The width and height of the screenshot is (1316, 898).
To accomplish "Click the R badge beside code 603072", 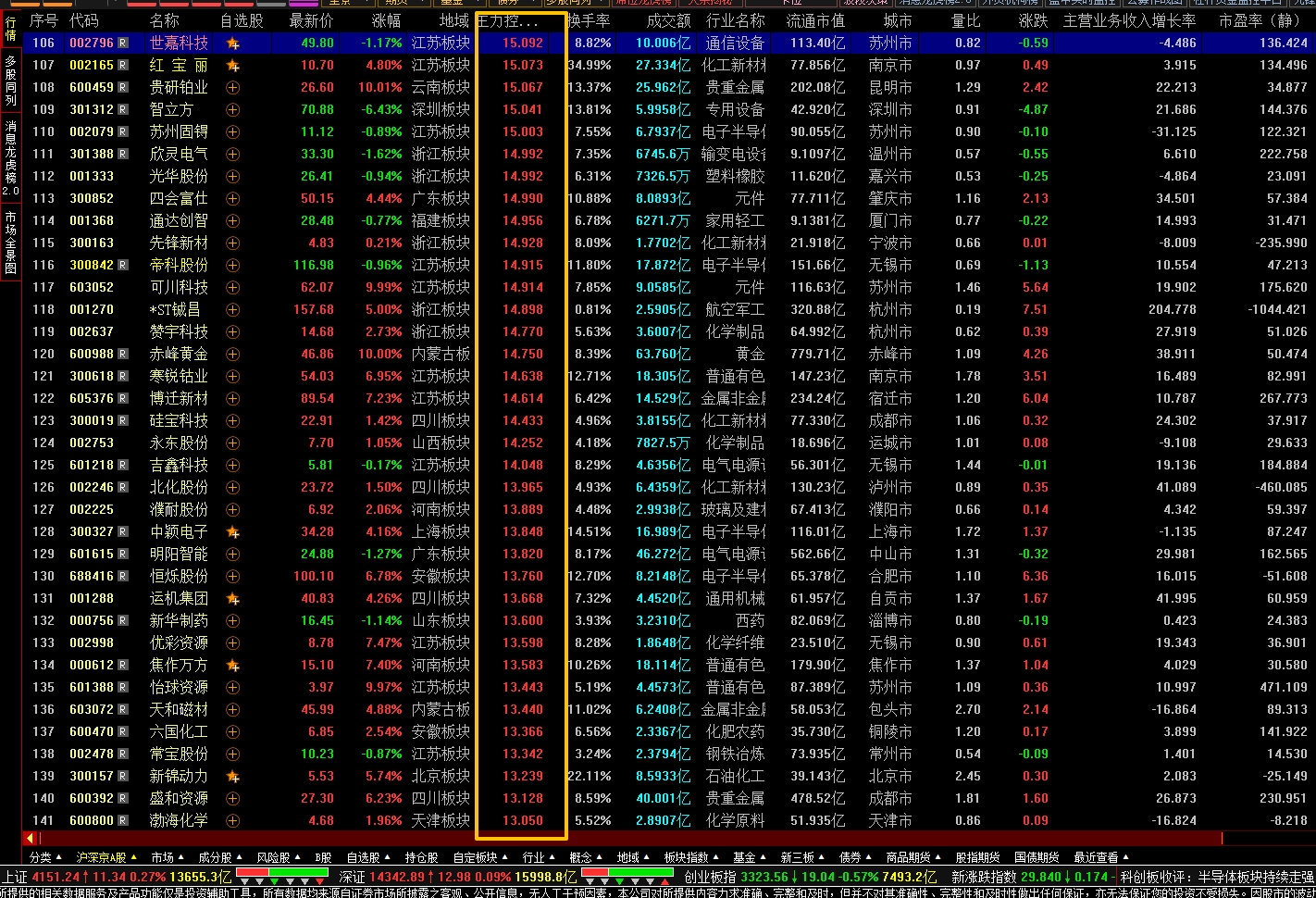I will 123,709.
